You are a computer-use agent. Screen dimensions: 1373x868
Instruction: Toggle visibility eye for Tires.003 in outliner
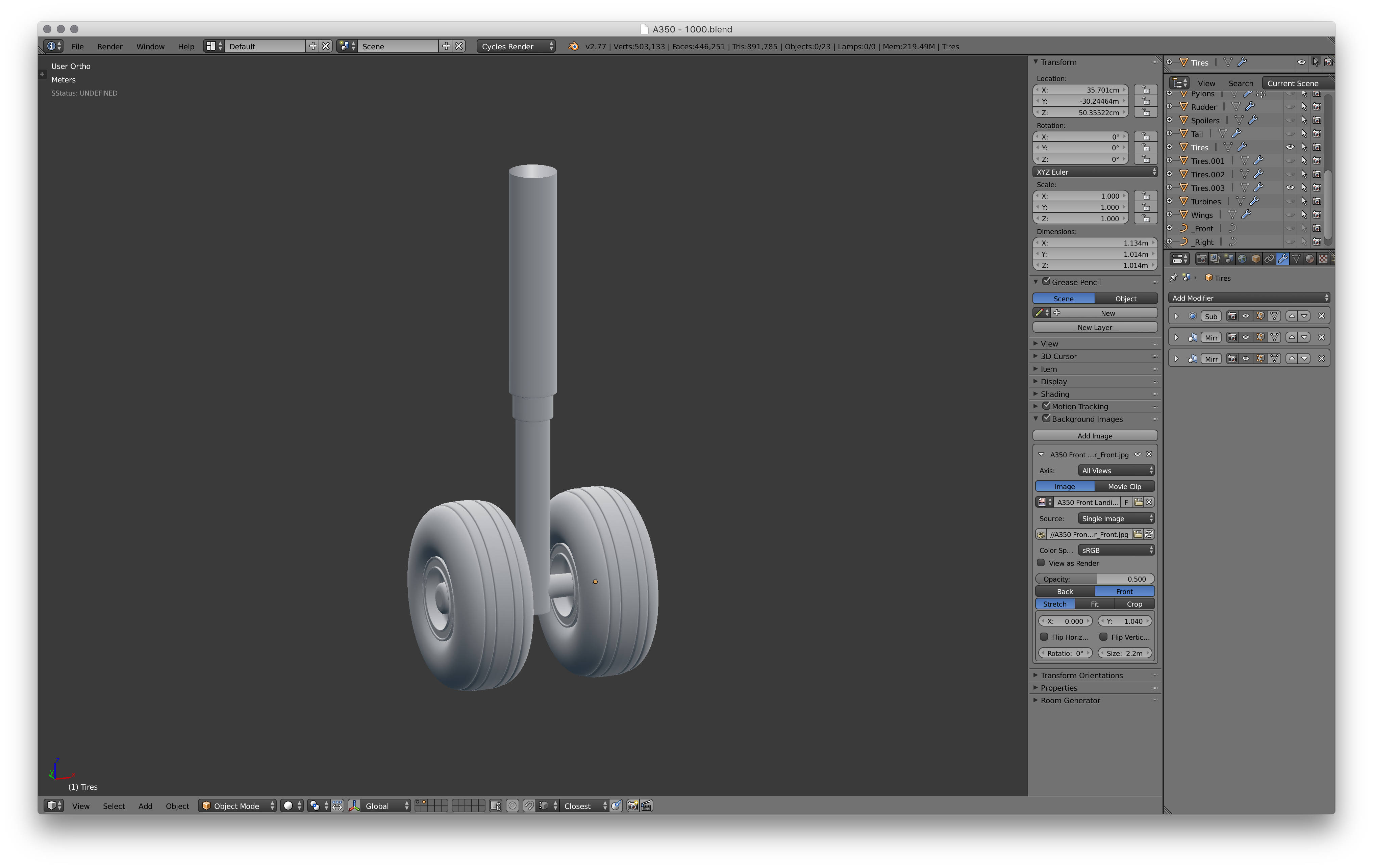[1290, 187]
